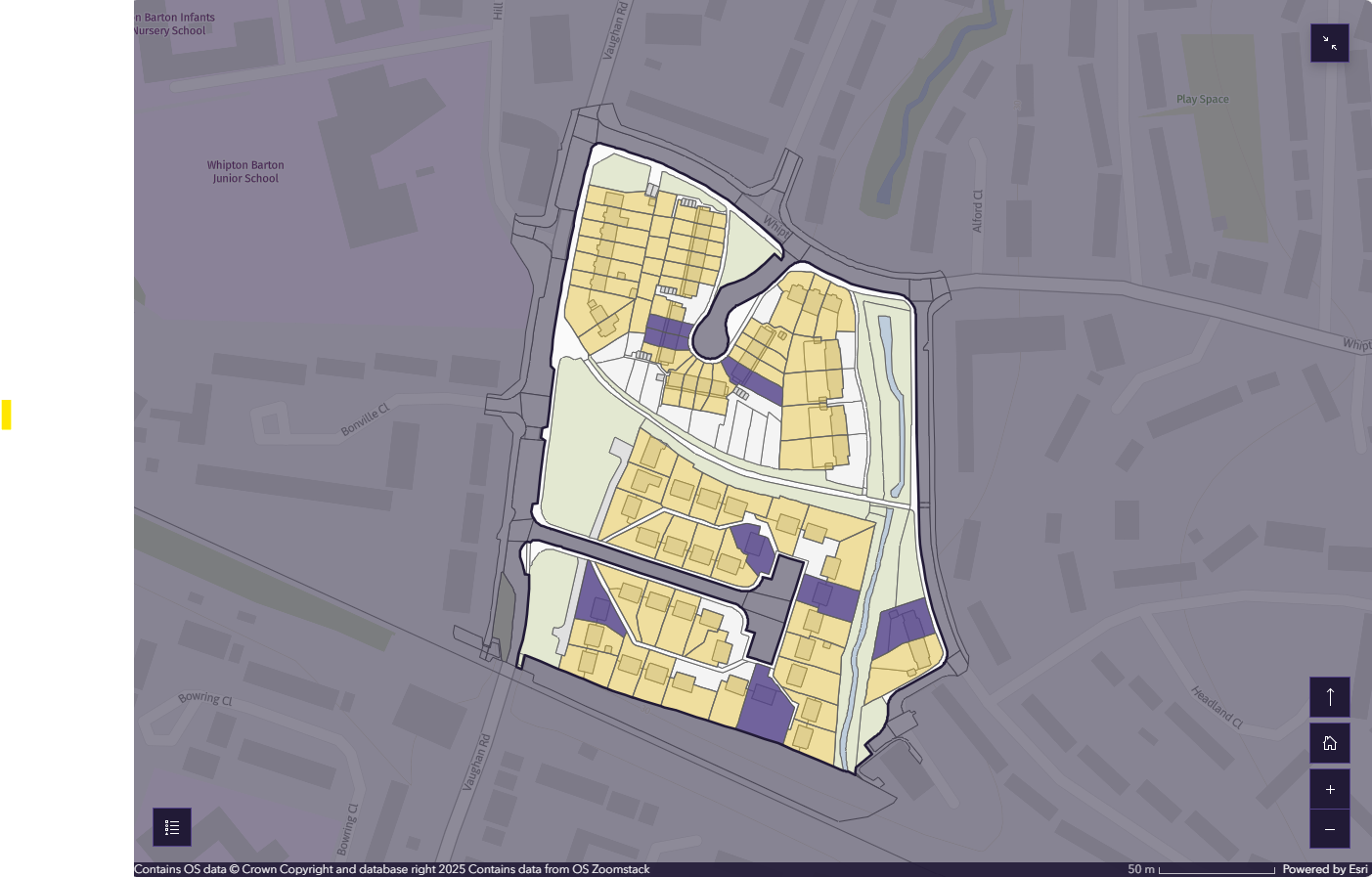Viewport: 1372px width, 877px height.
Task: Select the Play Space label
Action: [1202, 100]
